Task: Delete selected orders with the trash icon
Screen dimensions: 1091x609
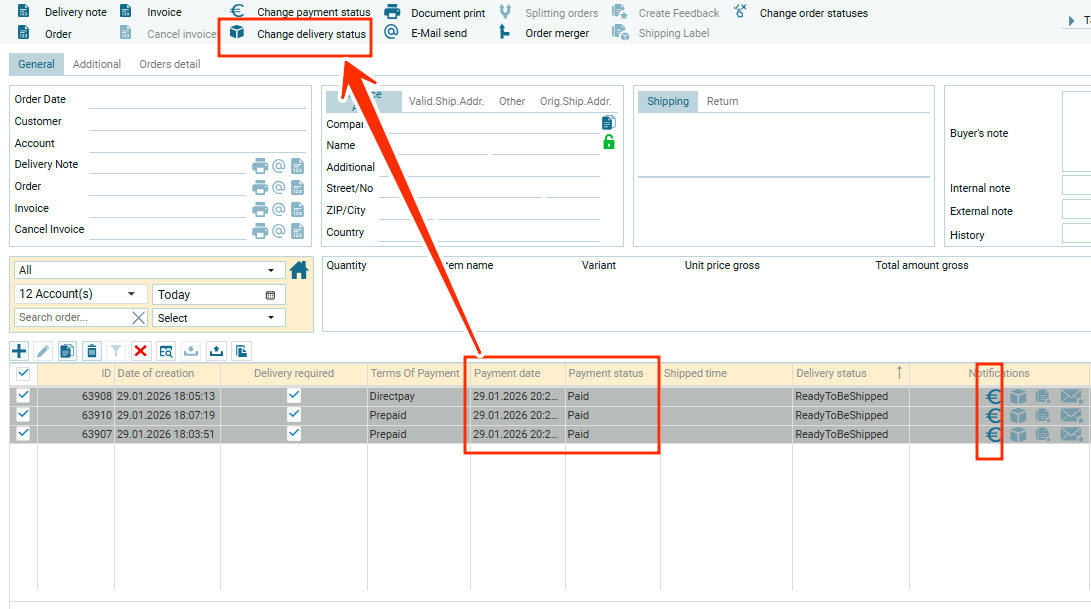Action: tap(92, 351)
